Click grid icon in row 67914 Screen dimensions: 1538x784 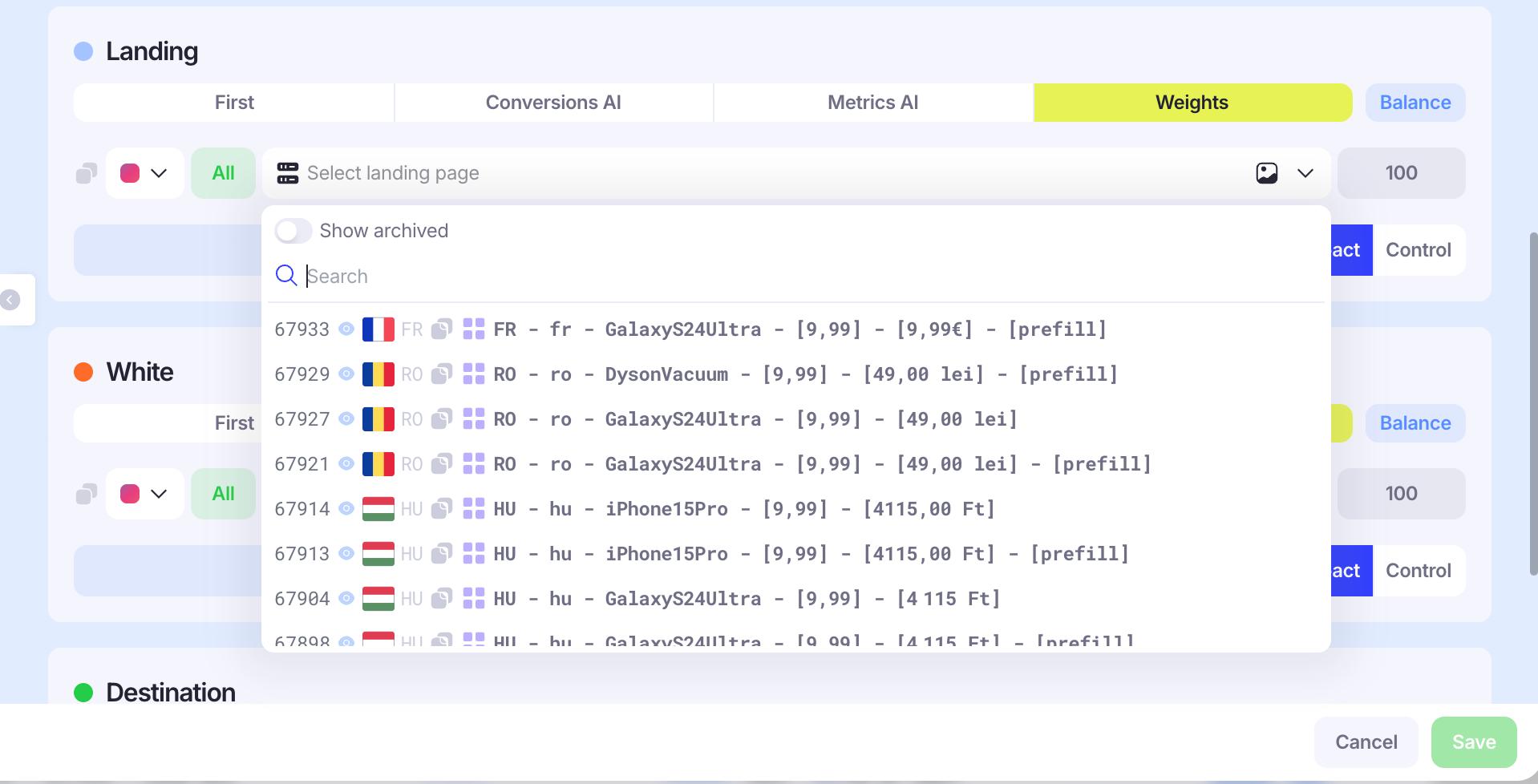tap(474, 508)
